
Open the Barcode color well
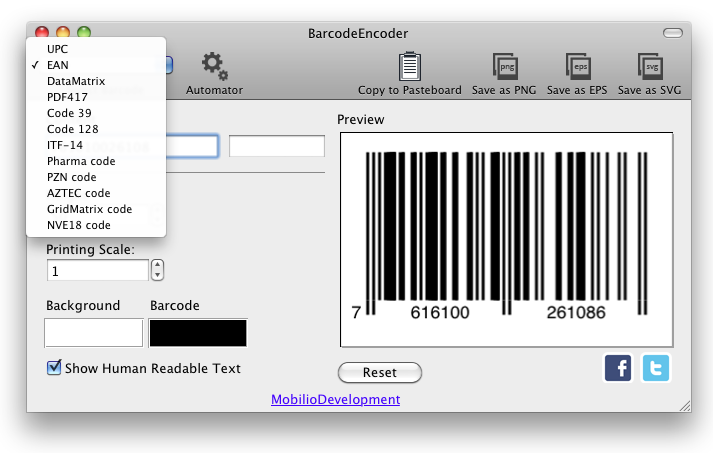[x=198, y=333]
